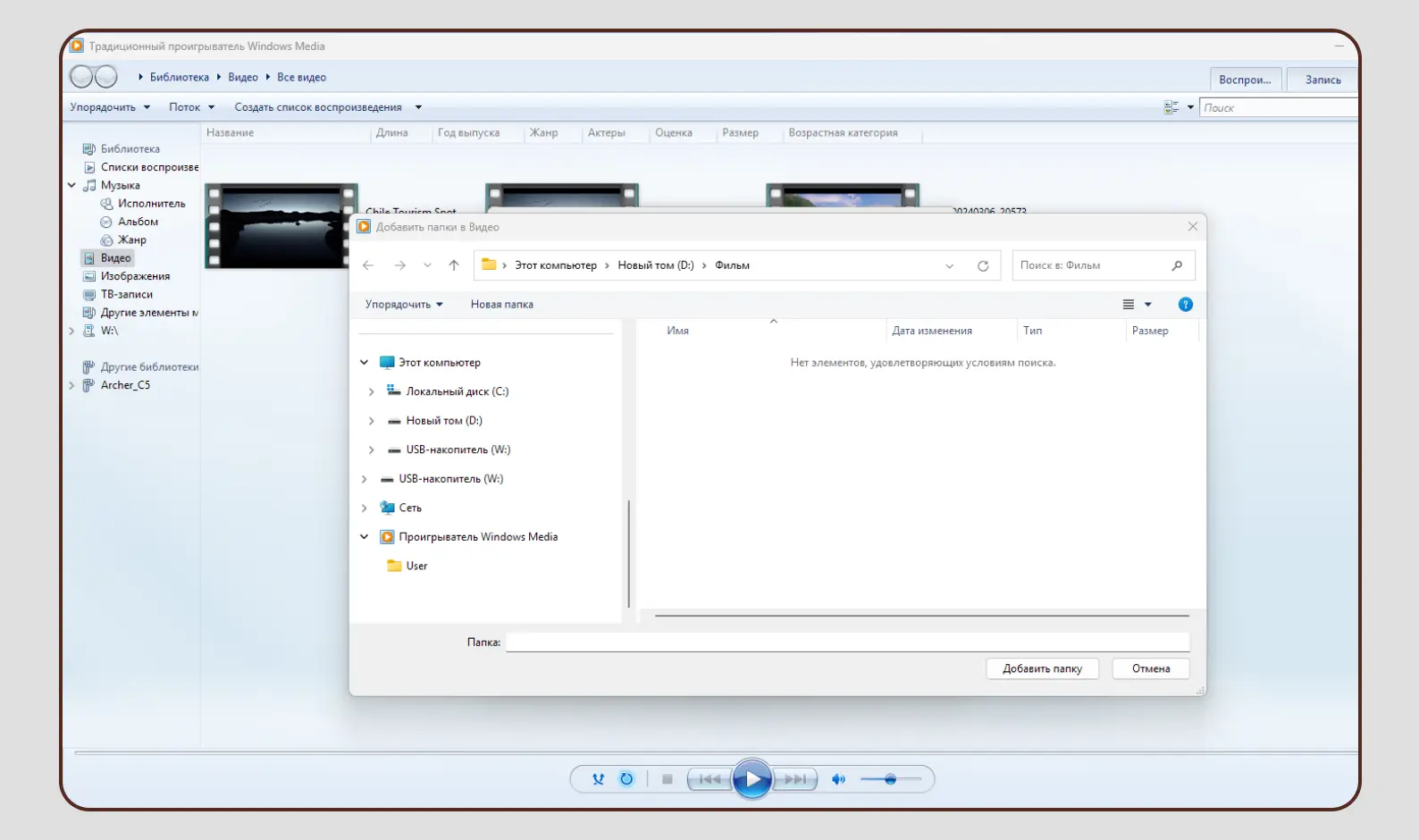The height and width of the screenshot is (840, 1419).
Task: Click the Отмена button
Action: click(1151, 668)
